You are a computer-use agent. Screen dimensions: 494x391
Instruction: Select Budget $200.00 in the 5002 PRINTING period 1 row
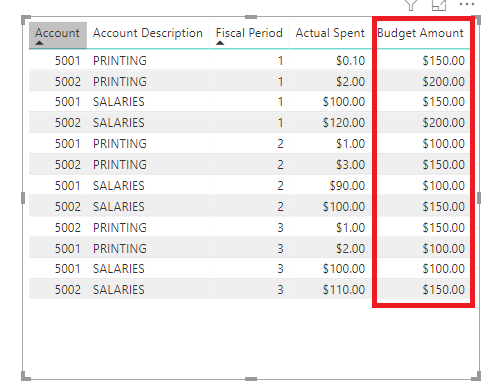444,82
